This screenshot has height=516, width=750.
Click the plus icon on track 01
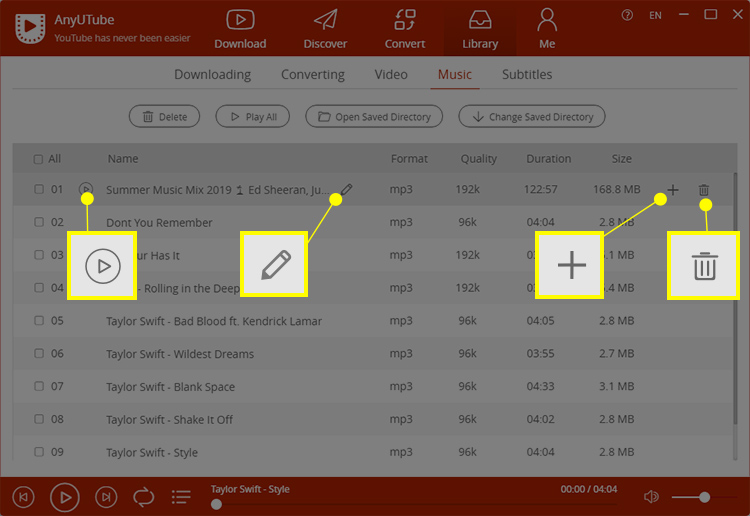coord(673,190)
